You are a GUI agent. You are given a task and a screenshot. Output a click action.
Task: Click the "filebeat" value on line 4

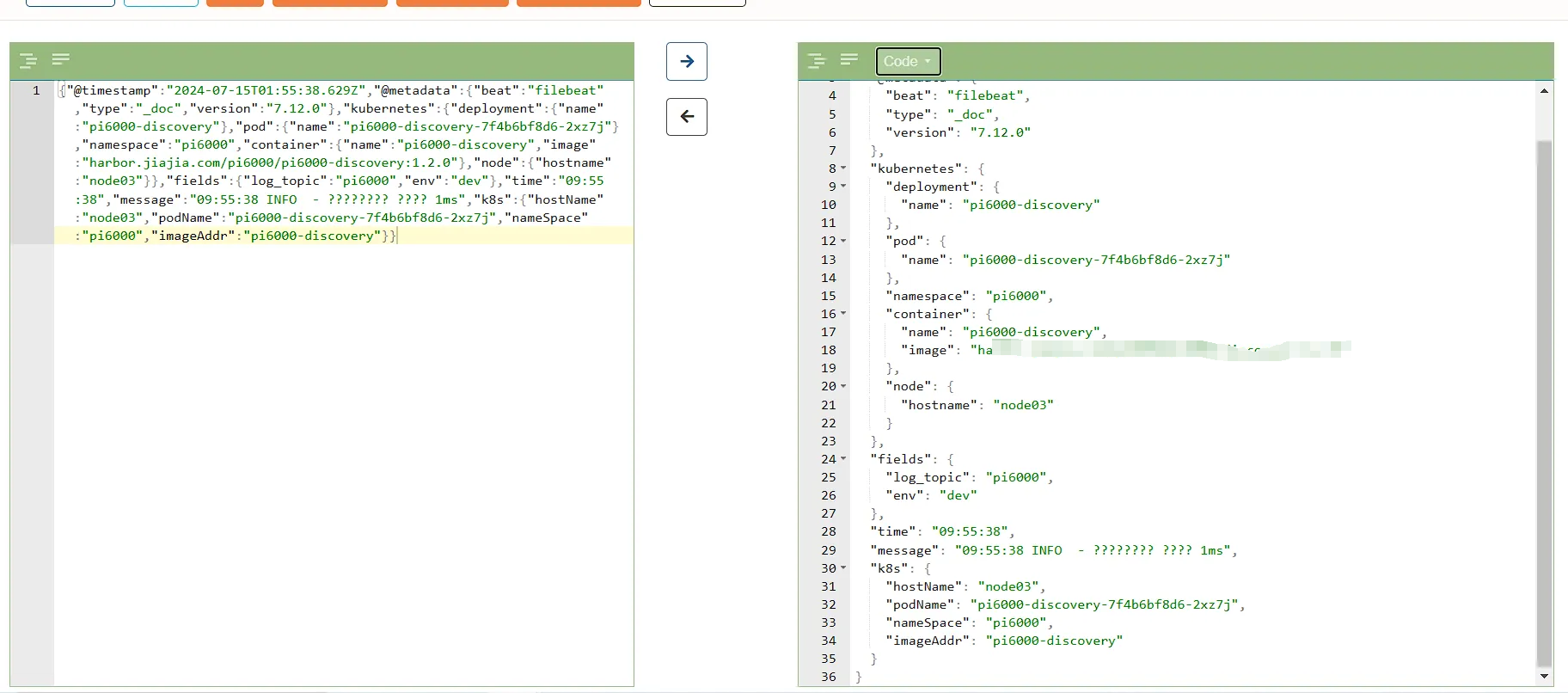coord(985,95)
